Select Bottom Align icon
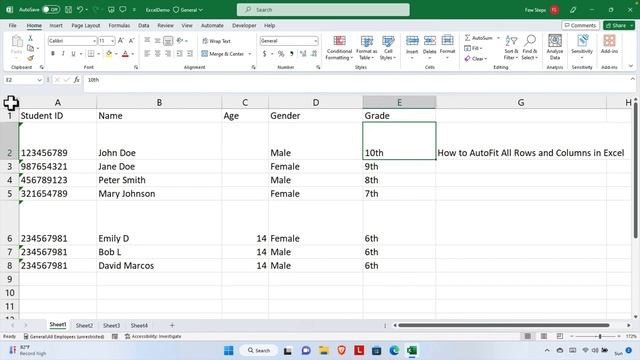 pos(168,40)
